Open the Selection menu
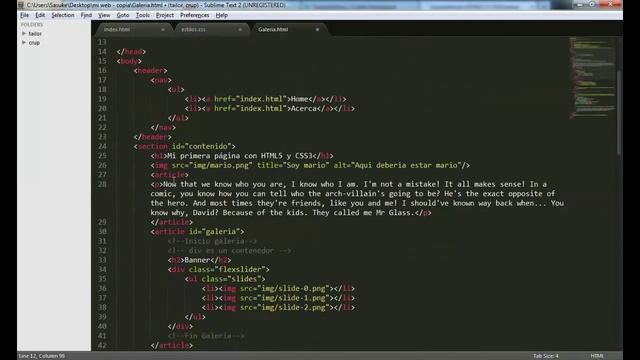640x360 pixels. [x=63, y=15]
